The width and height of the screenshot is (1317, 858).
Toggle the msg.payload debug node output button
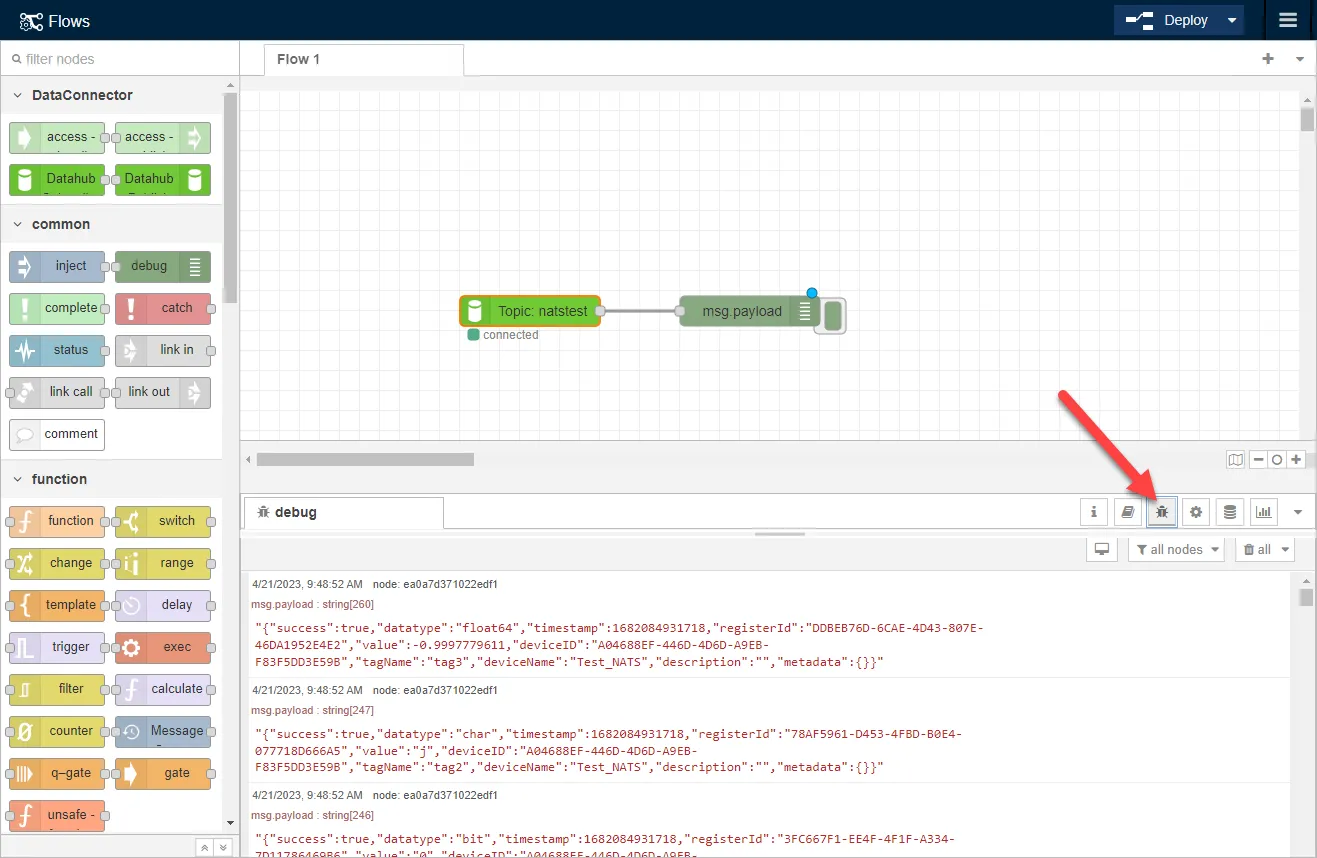(x=832, y=316)
